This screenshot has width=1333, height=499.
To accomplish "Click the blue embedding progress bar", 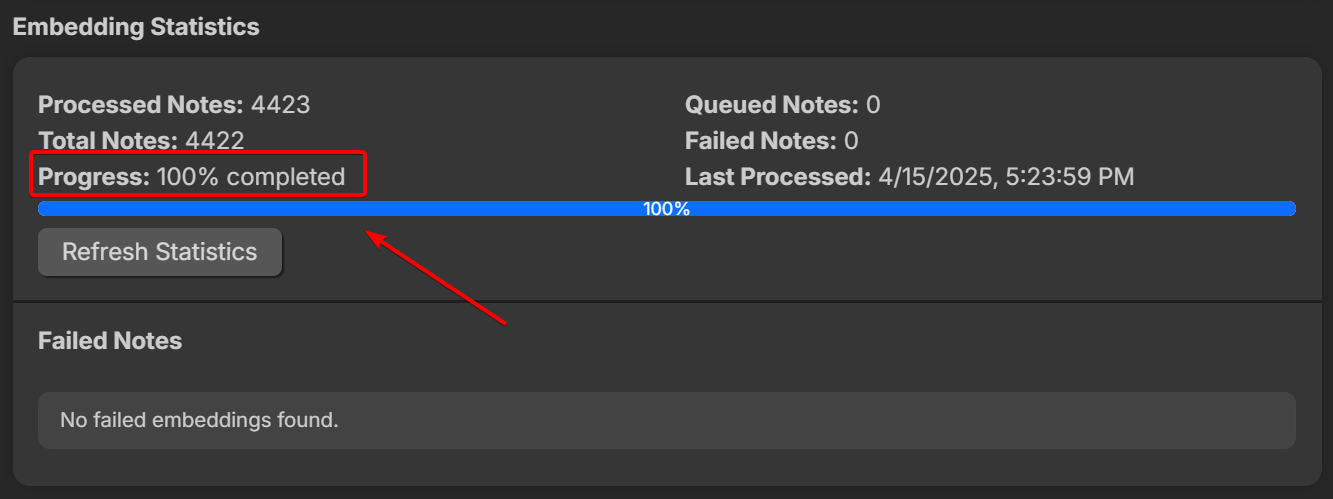I will [400, 209].
